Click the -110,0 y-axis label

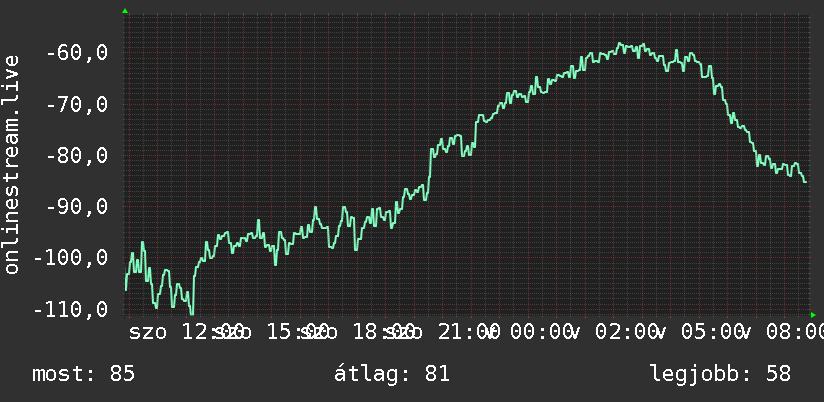[71, 310]
